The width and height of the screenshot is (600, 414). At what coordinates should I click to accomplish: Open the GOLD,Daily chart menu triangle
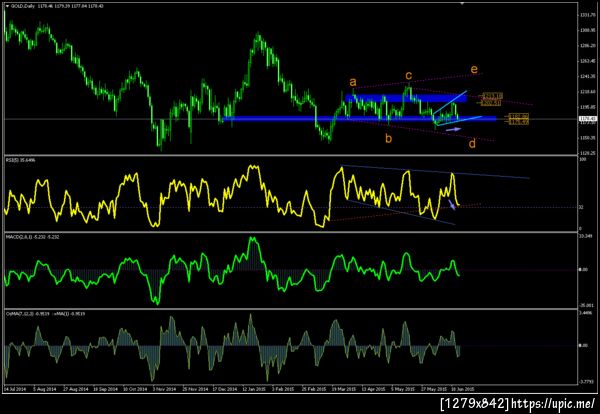click(x=7, y=6)
